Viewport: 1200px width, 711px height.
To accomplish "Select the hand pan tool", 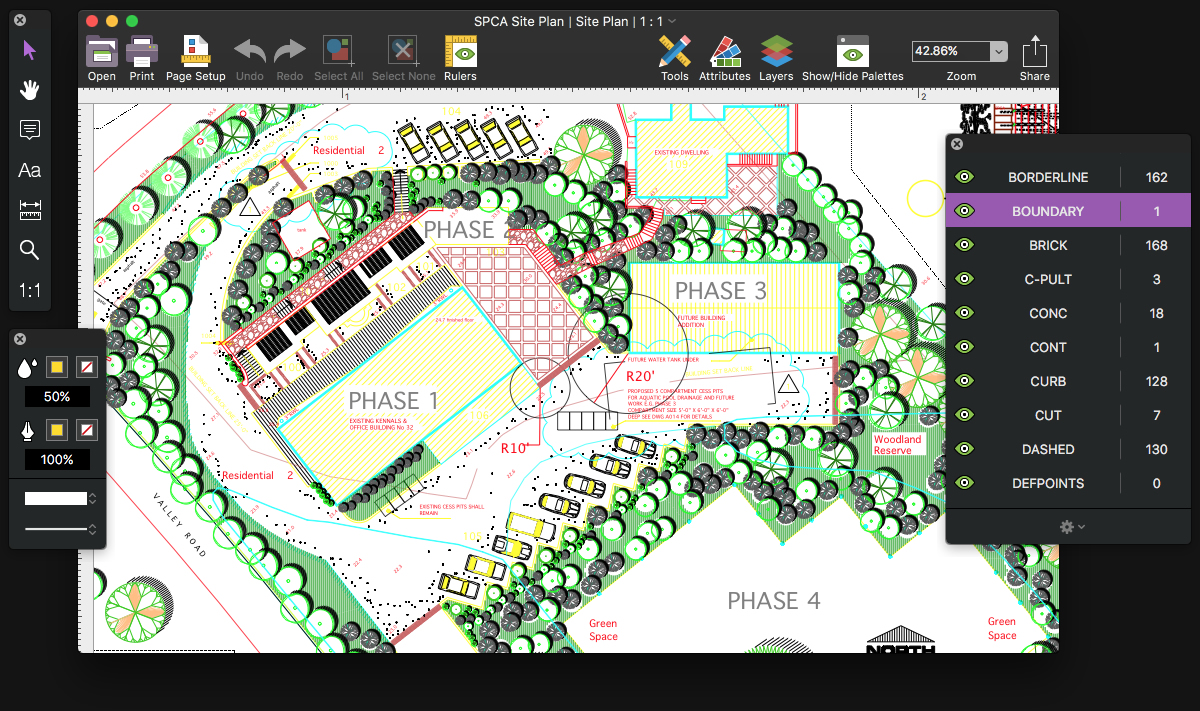I will [x=29, y=90].
